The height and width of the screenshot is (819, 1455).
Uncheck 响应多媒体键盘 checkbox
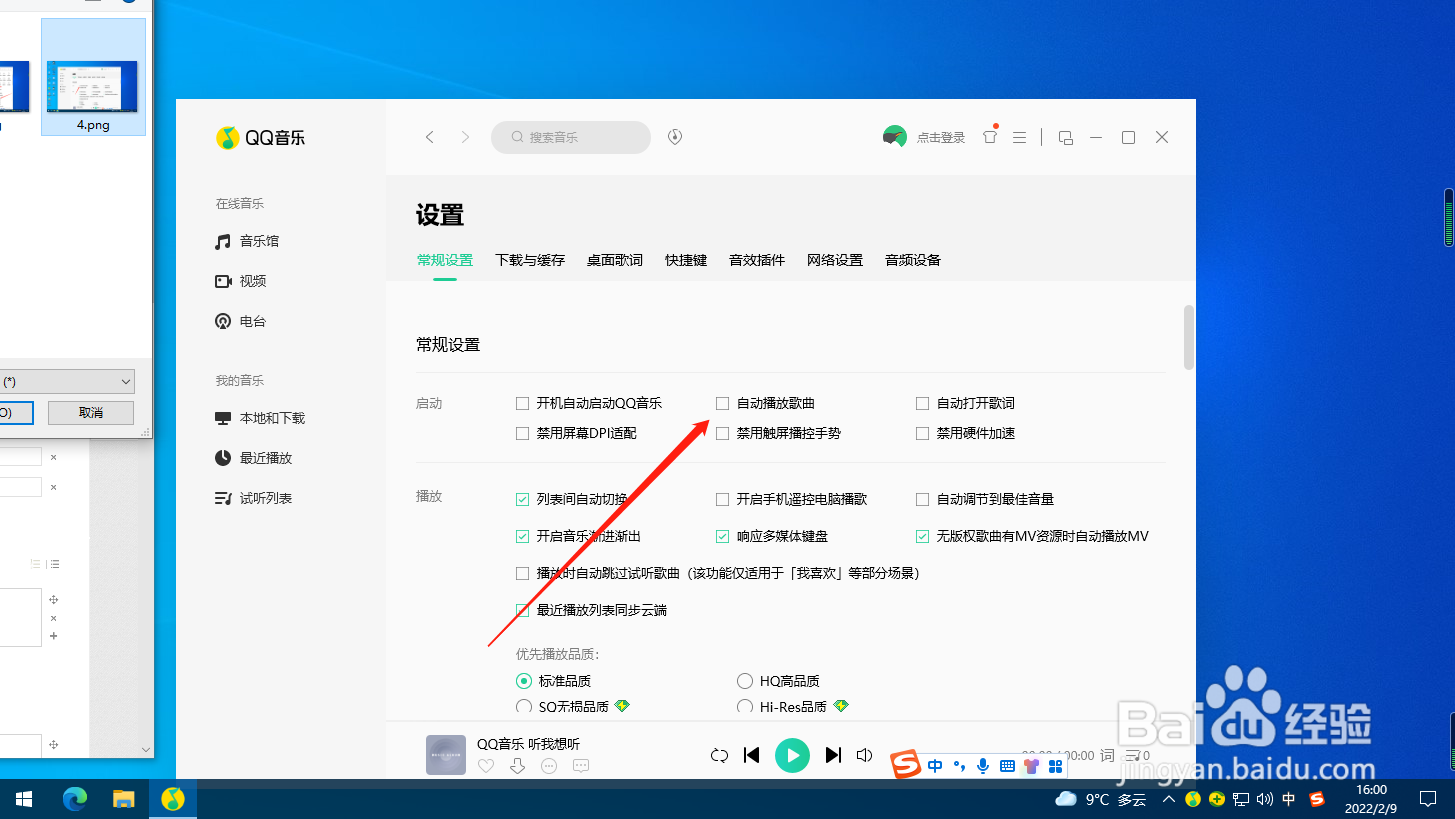click(722, 536)
